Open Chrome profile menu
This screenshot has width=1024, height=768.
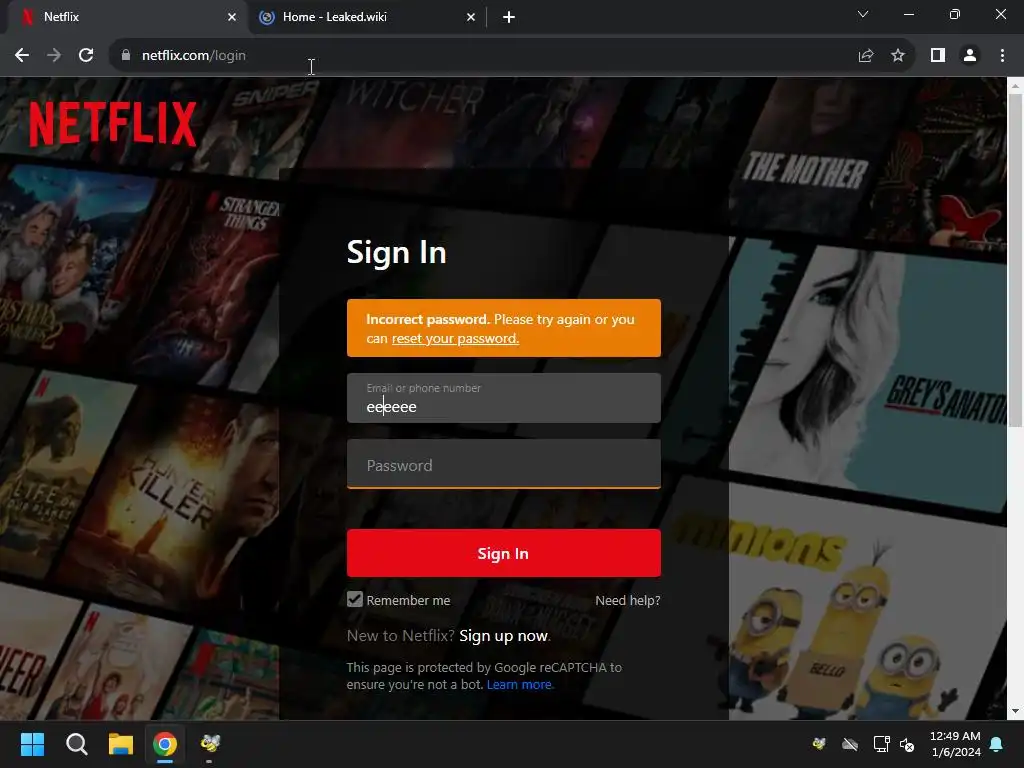pos(970,56)
